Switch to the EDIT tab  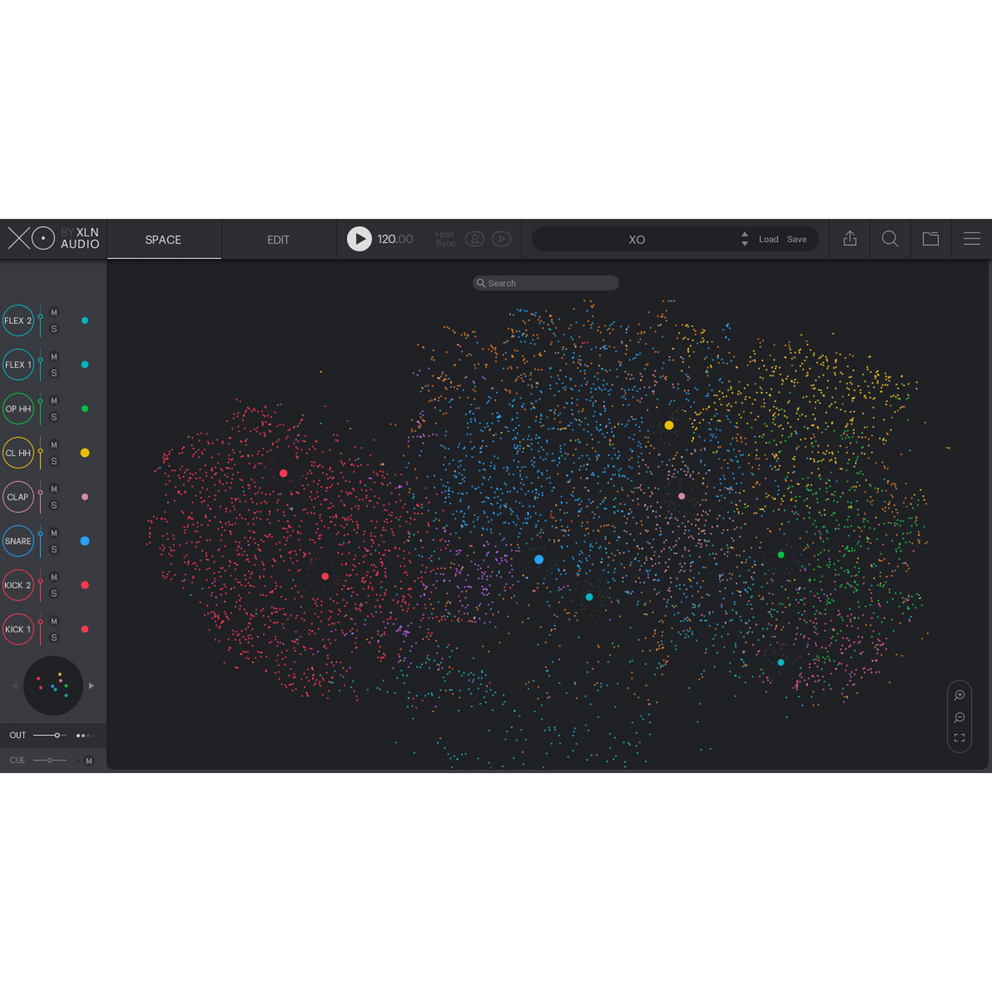coord(278,239)
